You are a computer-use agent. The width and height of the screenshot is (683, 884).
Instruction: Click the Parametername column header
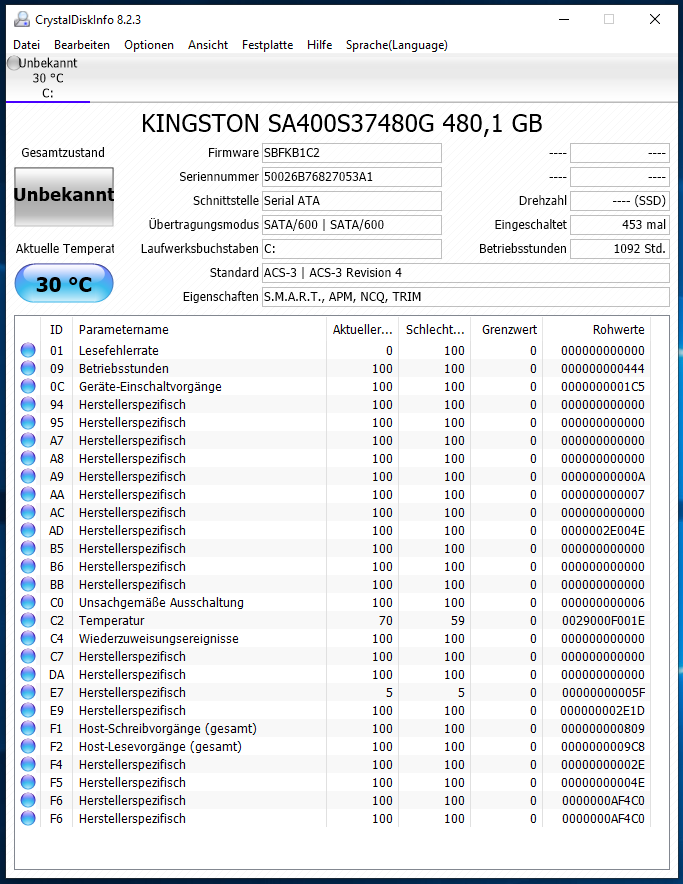coord(199,330)
